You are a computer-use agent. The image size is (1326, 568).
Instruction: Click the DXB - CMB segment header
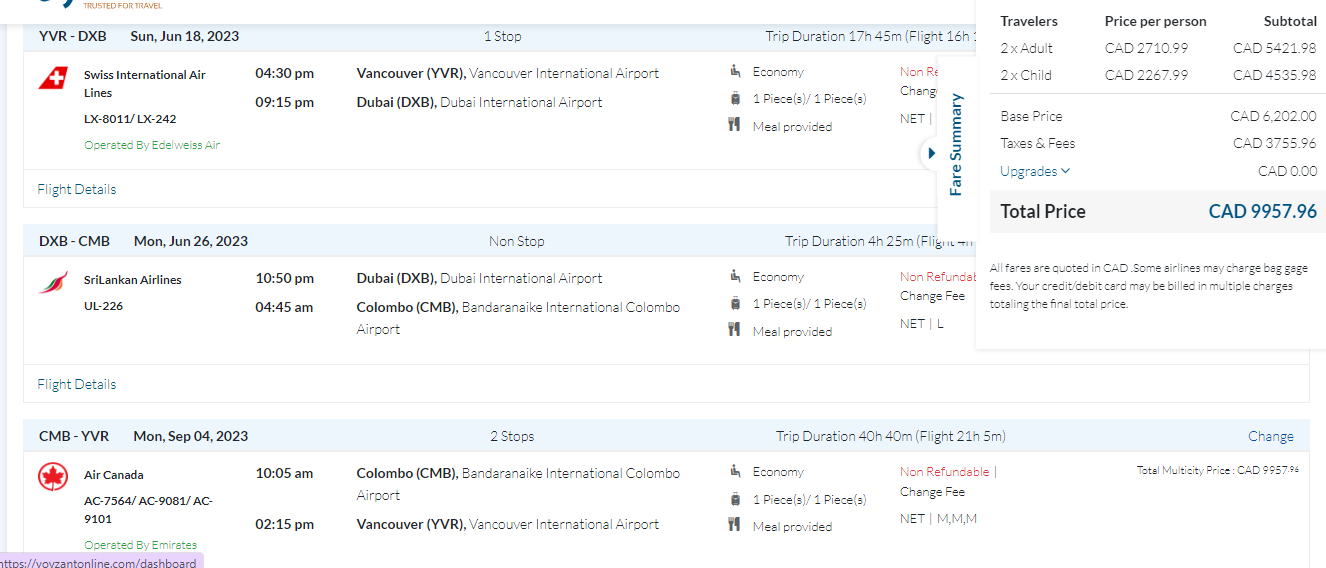[74, 241]
